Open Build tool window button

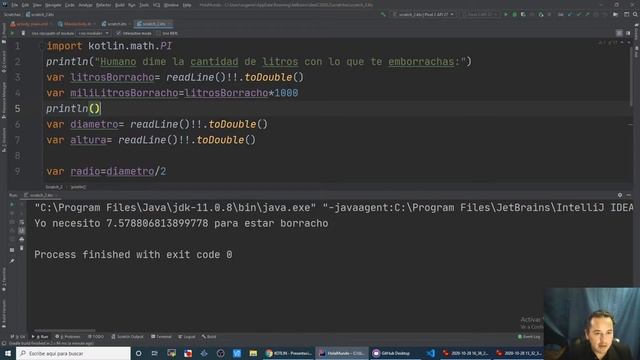pyautogui.click(x=209, y=337)
